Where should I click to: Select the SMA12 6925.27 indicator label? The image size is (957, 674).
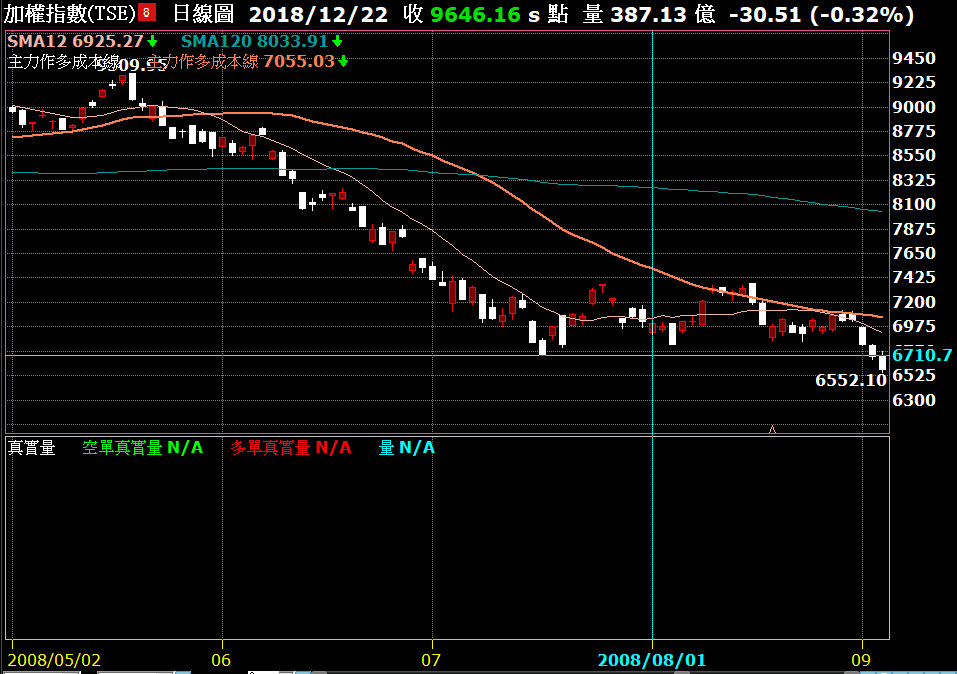(75, 42)
